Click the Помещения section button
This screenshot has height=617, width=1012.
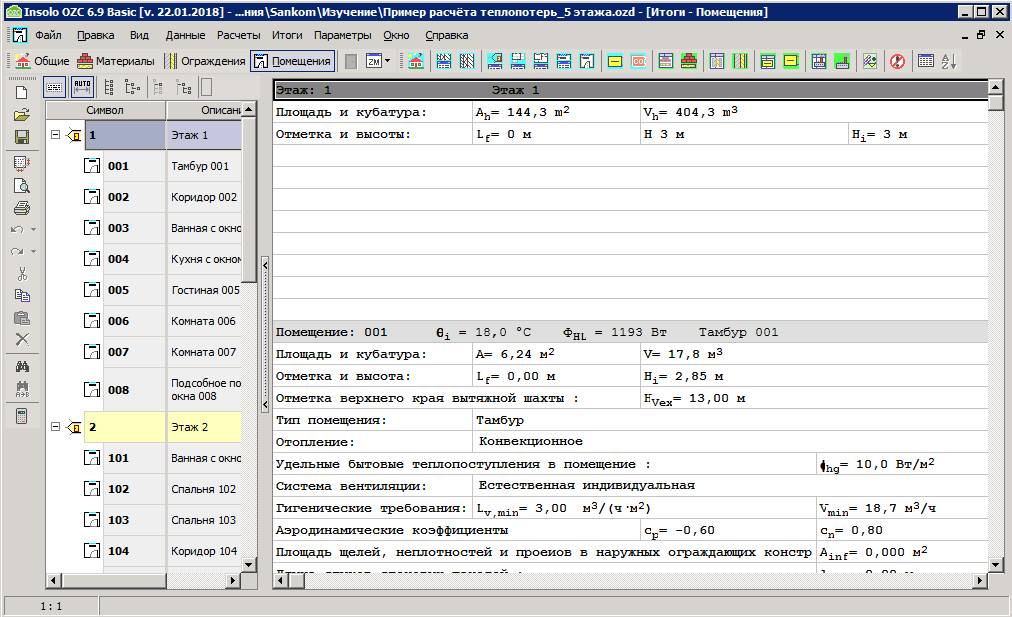coord(292,61)
